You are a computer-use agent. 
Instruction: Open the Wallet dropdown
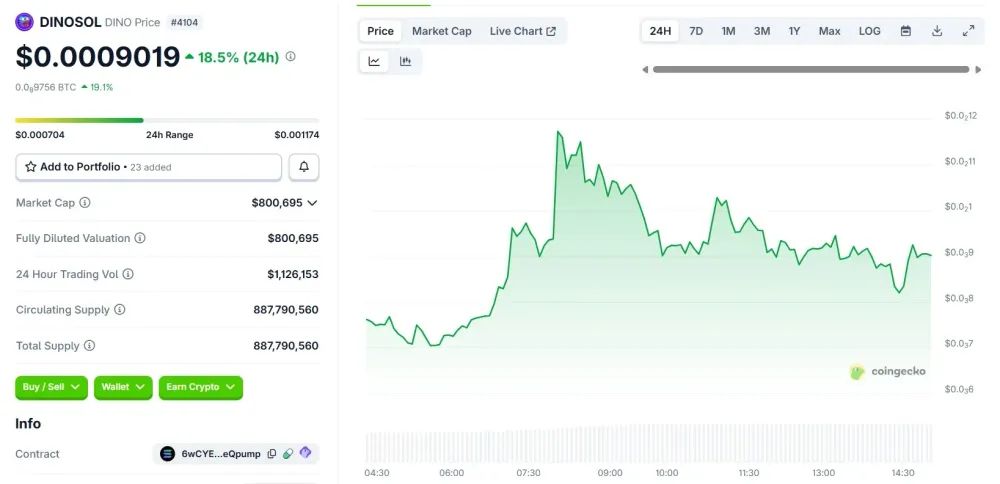(x=123, y=387)
